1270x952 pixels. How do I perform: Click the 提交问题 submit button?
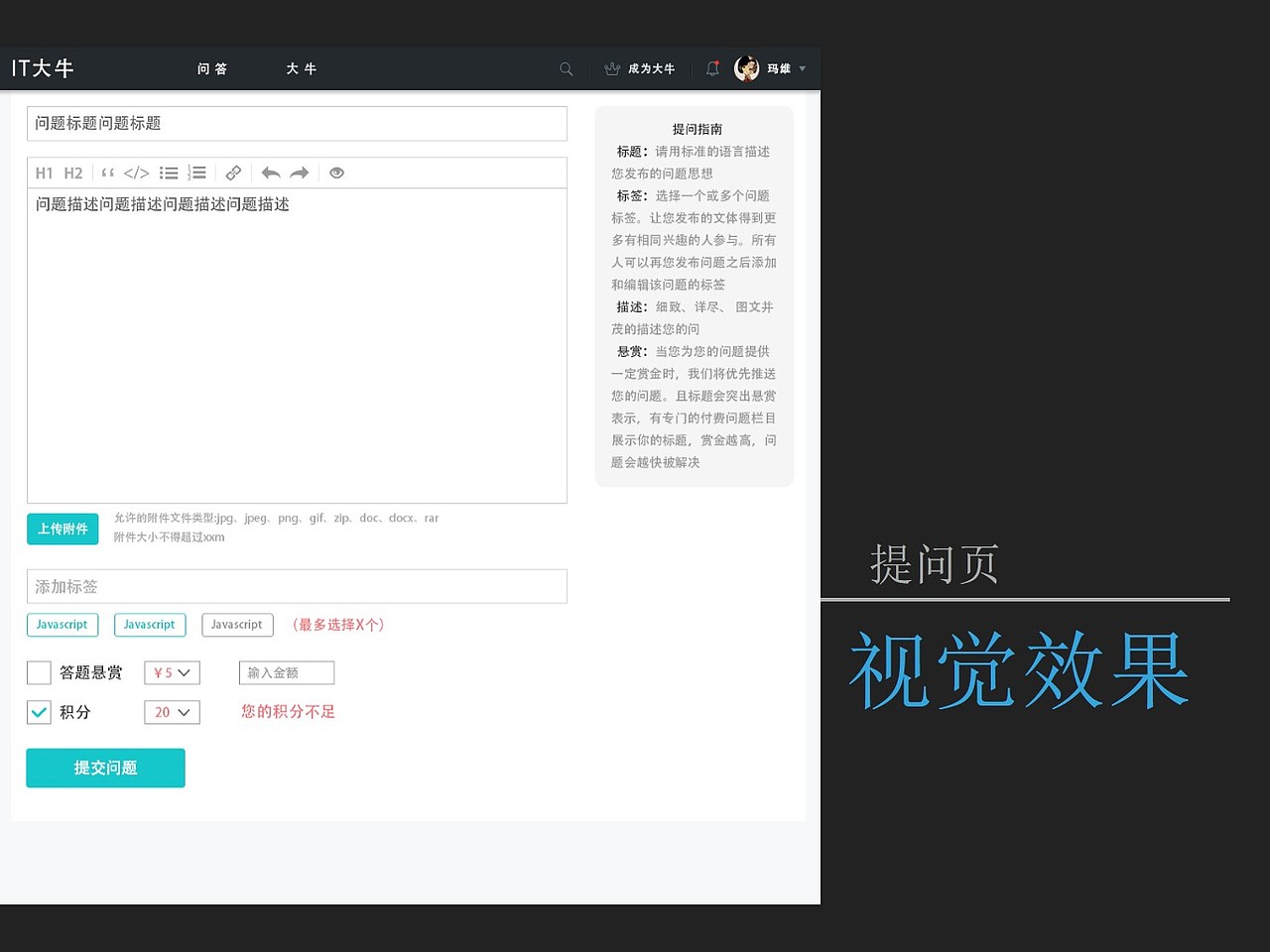click(105, 768)
